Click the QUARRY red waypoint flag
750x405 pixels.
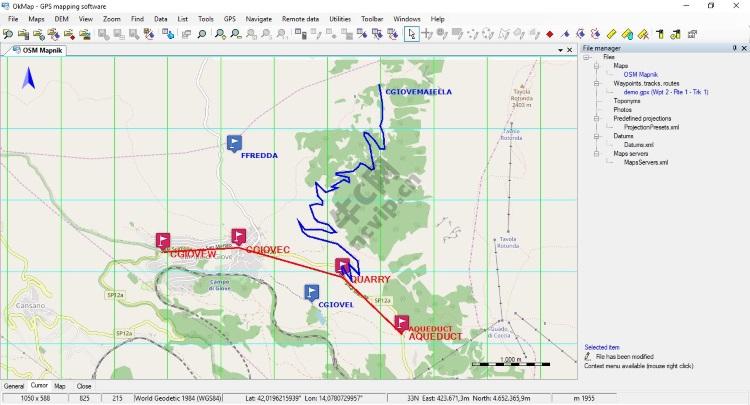[x=342, y=266]
